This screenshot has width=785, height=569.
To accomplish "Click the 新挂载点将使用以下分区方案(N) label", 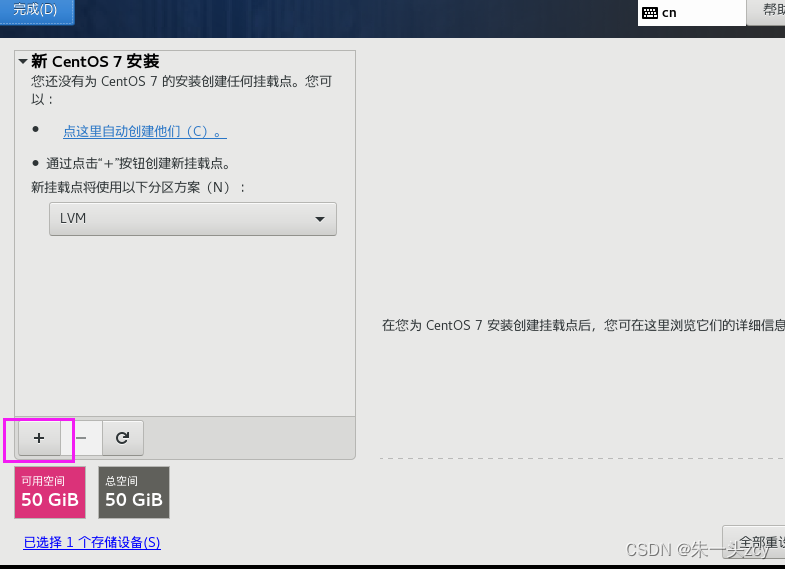I will point(138,187).
